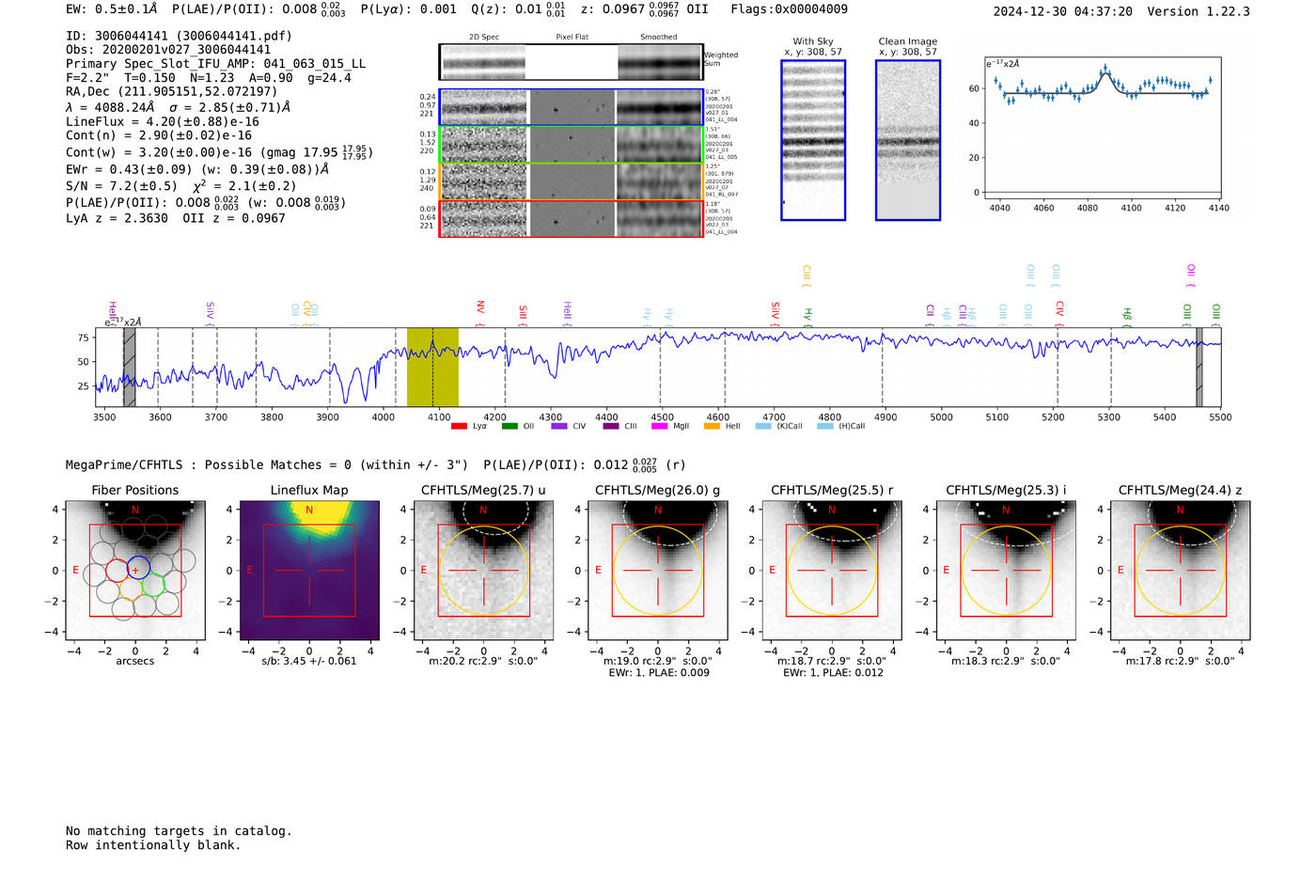The height and width of the screenshot is (896, 1316).
Task: Select the Cont(n) value line
Action: (159, 135)
